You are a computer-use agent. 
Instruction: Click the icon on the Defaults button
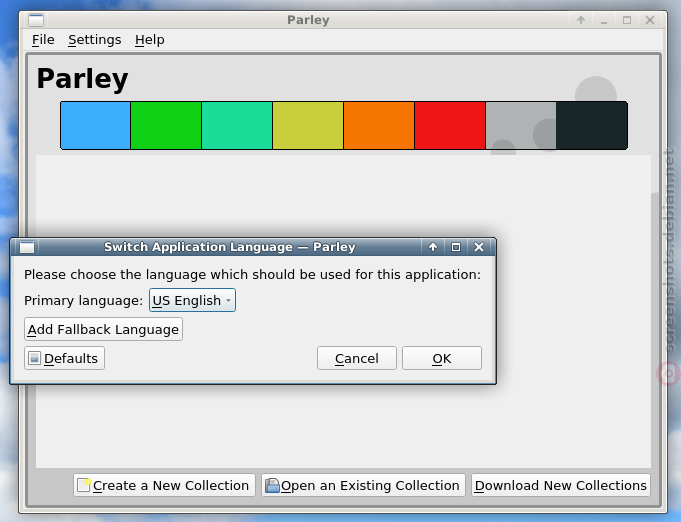point(34,358)
